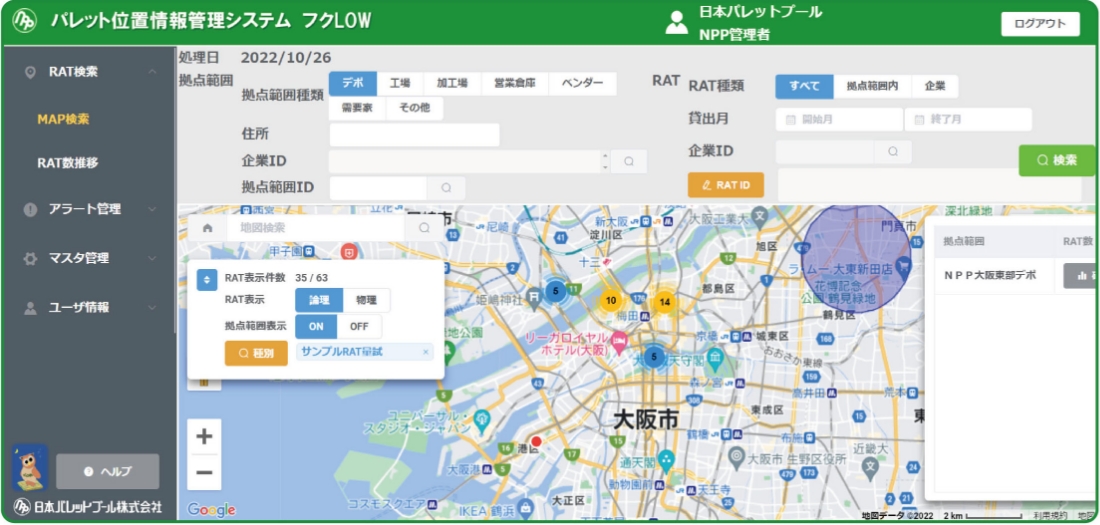The height and width of the screenshot is (525, 1100).
Task: Click the 拠点範囲ID input field
Action: (378, 188)
